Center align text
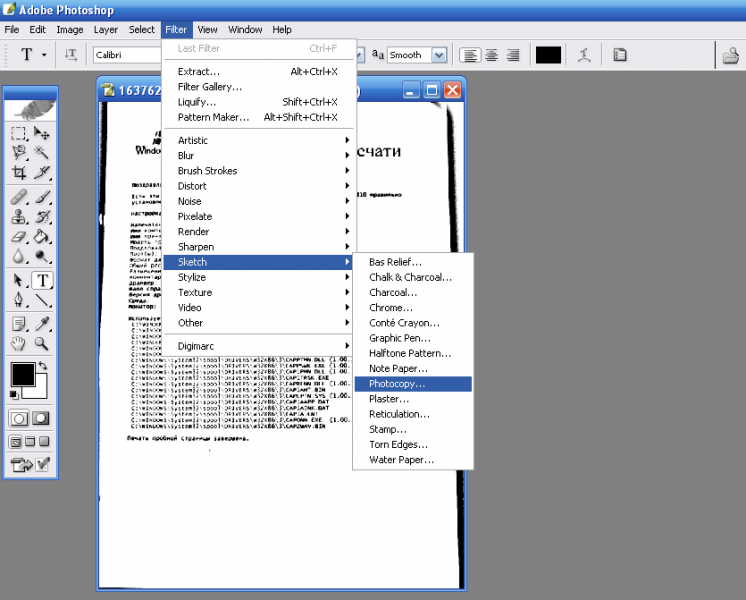The image size is (746, 600). click(x=491, y=55)
